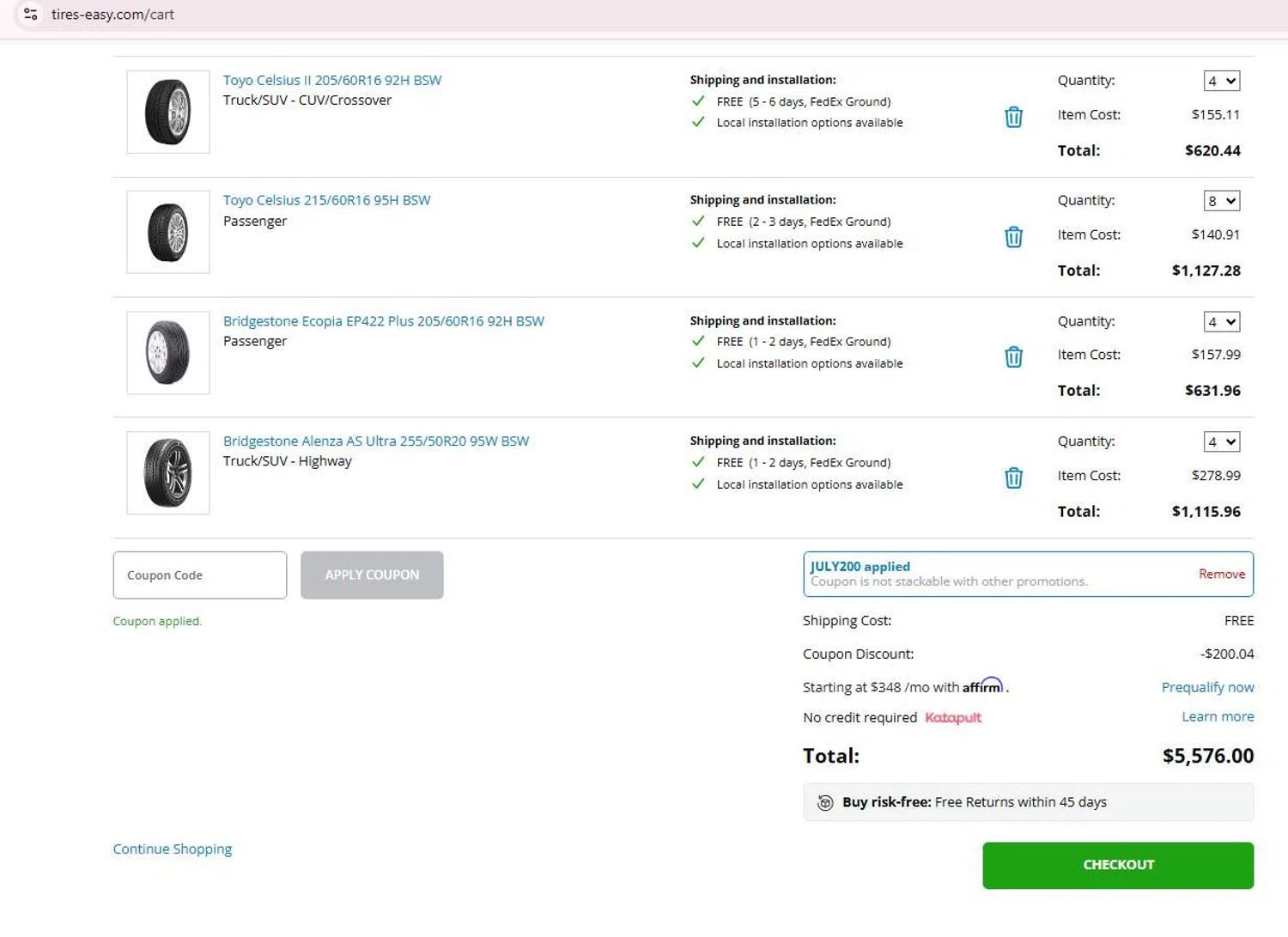The height and width of the screenshot is (937, 1288).
Task: Open Bridgestone Ecopia tire product image
Action: pos(168,353)
